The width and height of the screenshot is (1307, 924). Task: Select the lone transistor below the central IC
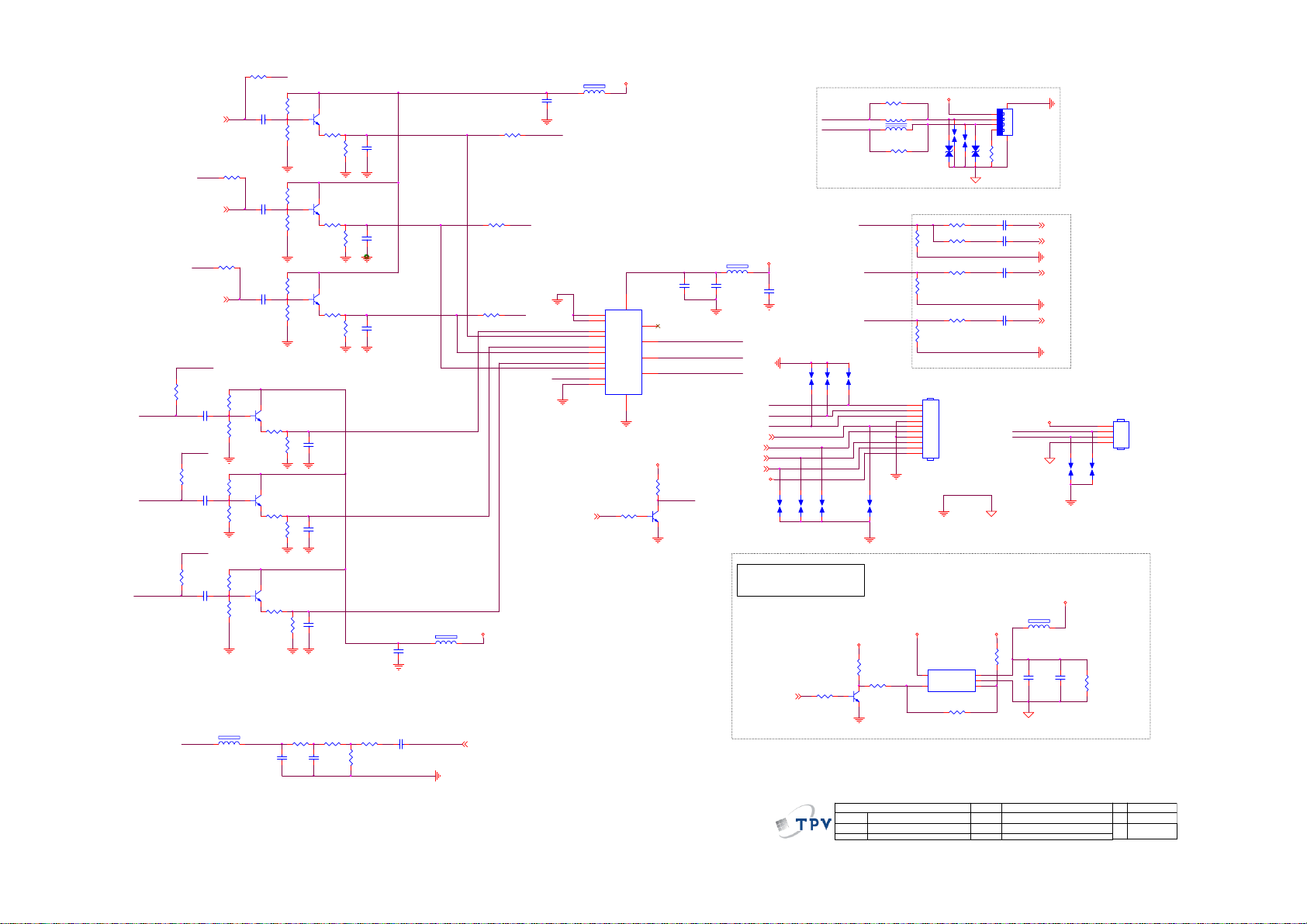pos(655,515)
